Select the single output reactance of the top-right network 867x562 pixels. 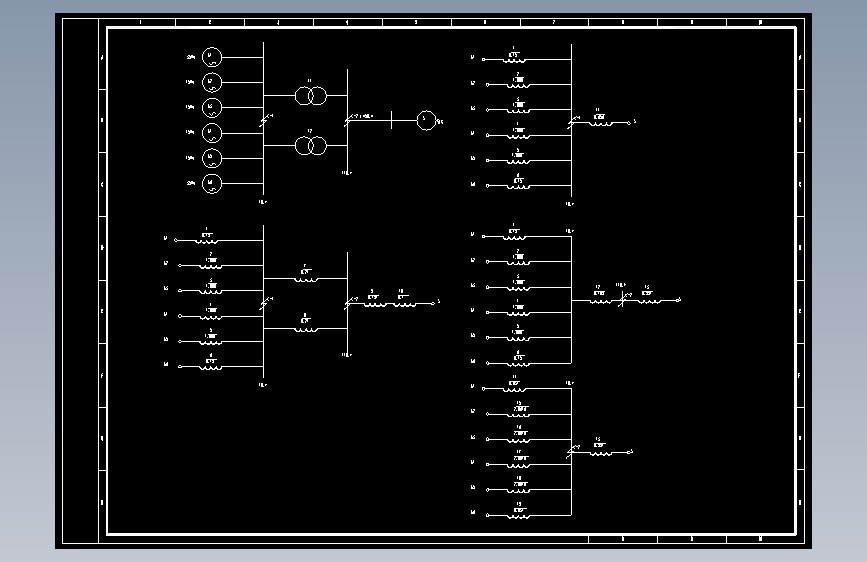600,123
